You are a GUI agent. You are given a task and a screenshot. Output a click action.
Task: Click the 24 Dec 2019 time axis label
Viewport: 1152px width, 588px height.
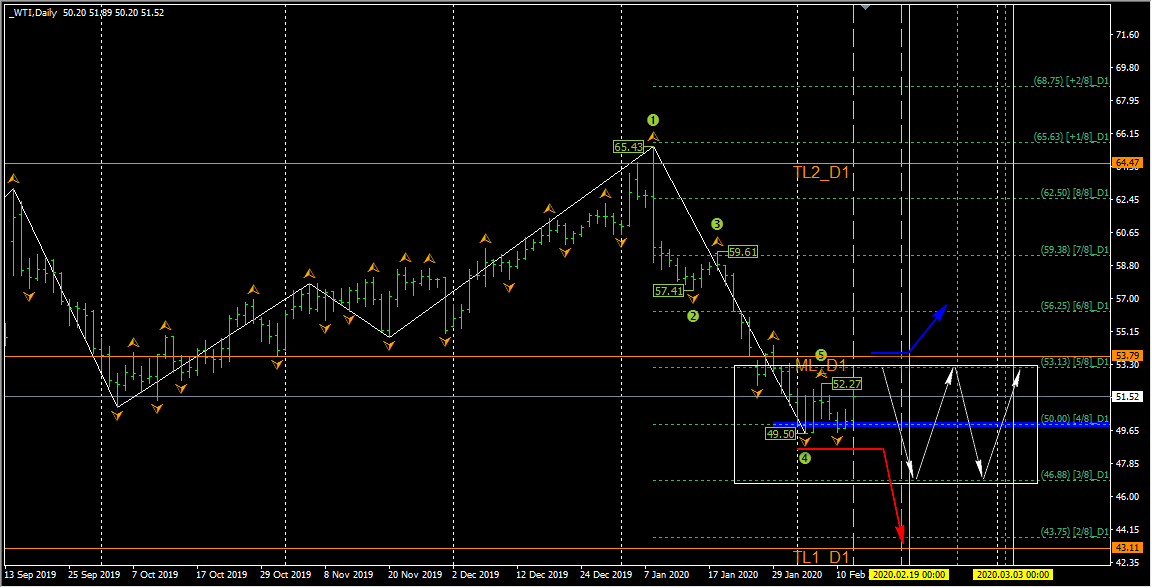[606, 575]
